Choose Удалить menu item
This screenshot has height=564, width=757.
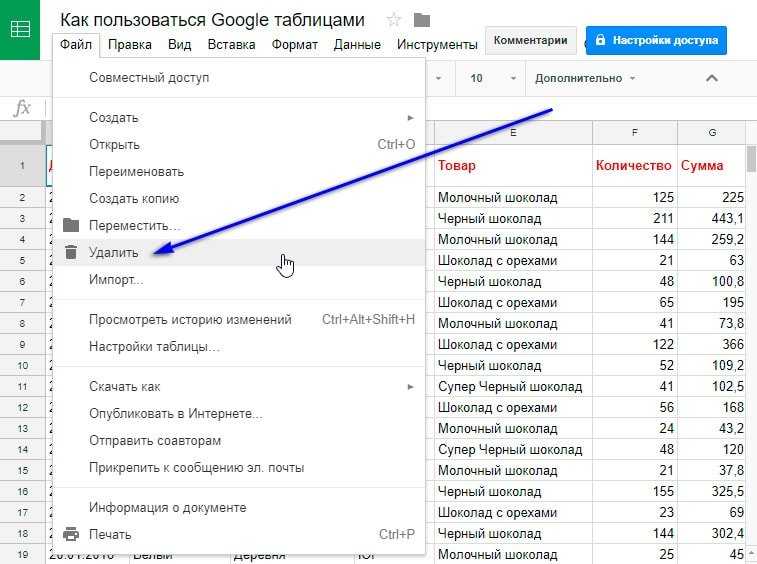(x=239, y=252)
